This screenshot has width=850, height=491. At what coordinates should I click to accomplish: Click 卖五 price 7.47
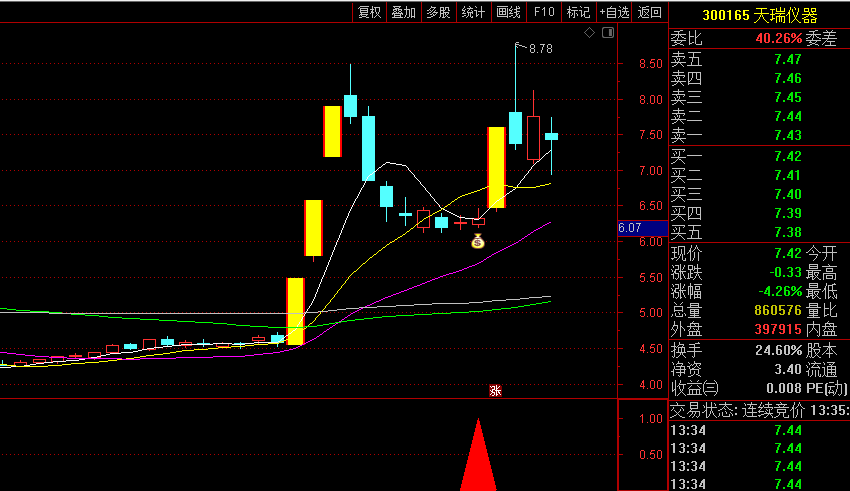pos(788,60)
